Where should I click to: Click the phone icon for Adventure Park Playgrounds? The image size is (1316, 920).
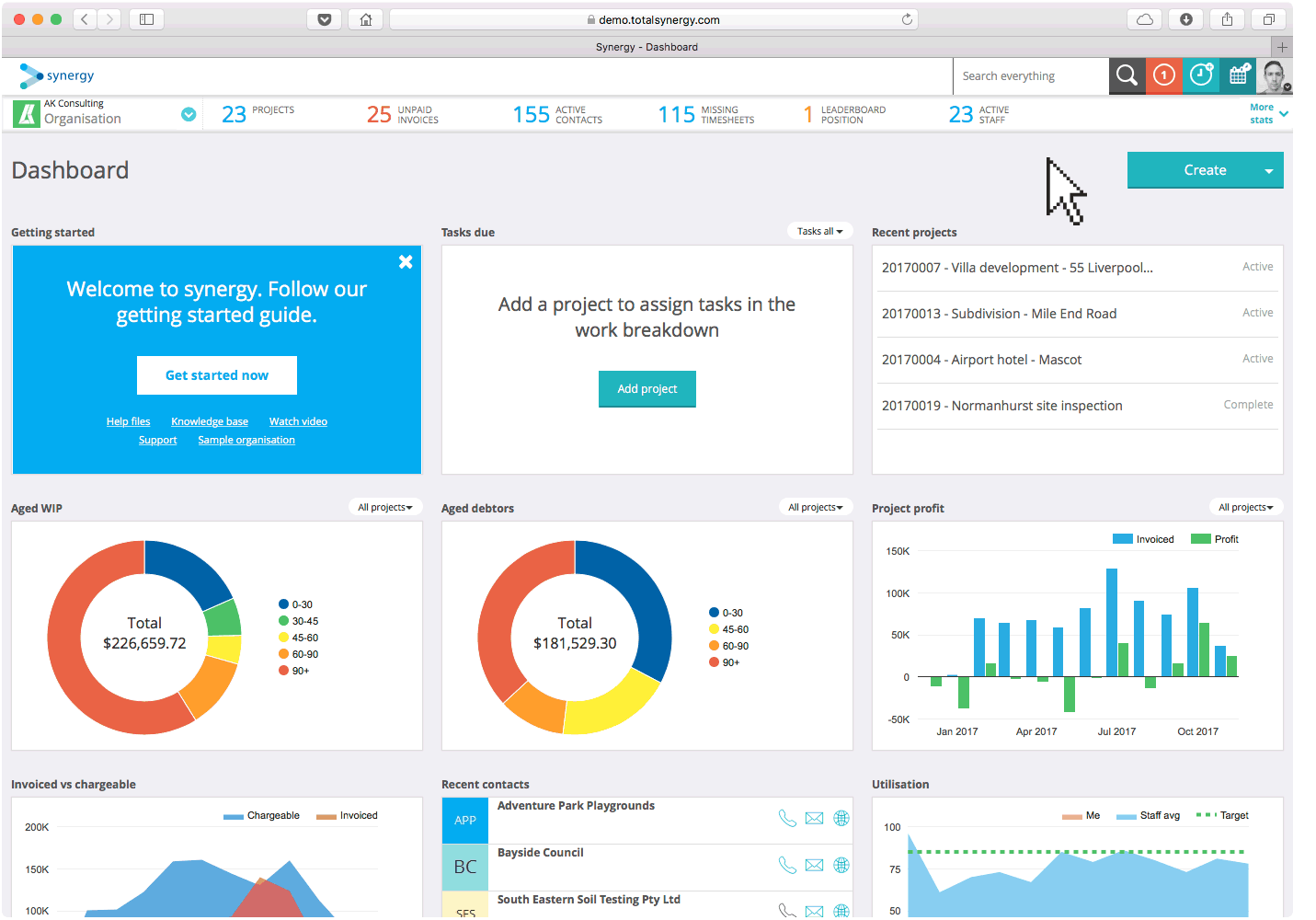pos(786,817)
